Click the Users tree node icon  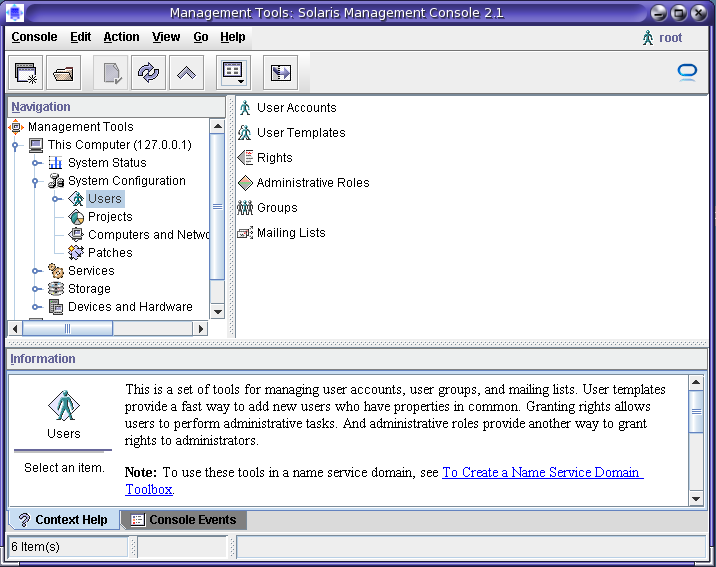76,199
